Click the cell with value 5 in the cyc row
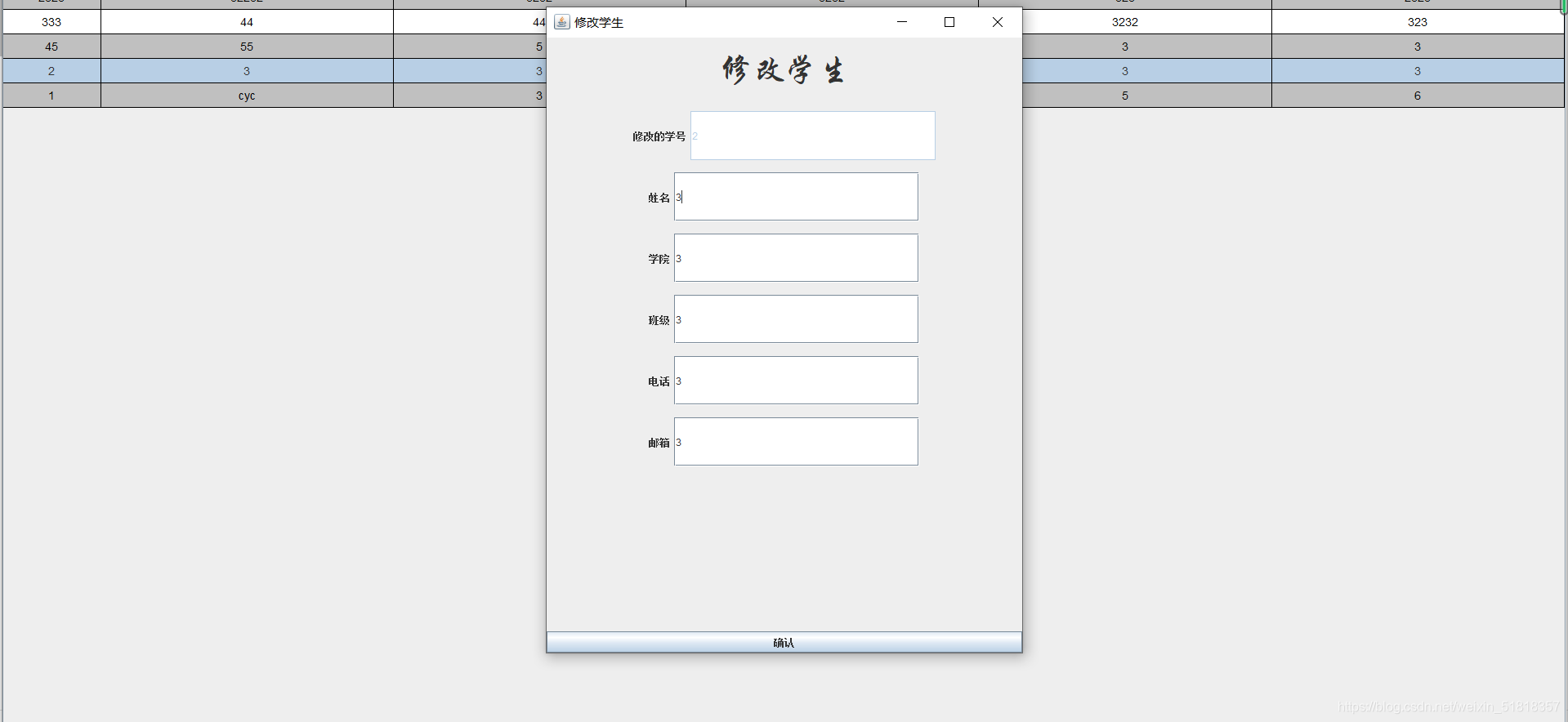Image resolution: width=1568 pixels, height=722 pixels. click(1125, 96)
